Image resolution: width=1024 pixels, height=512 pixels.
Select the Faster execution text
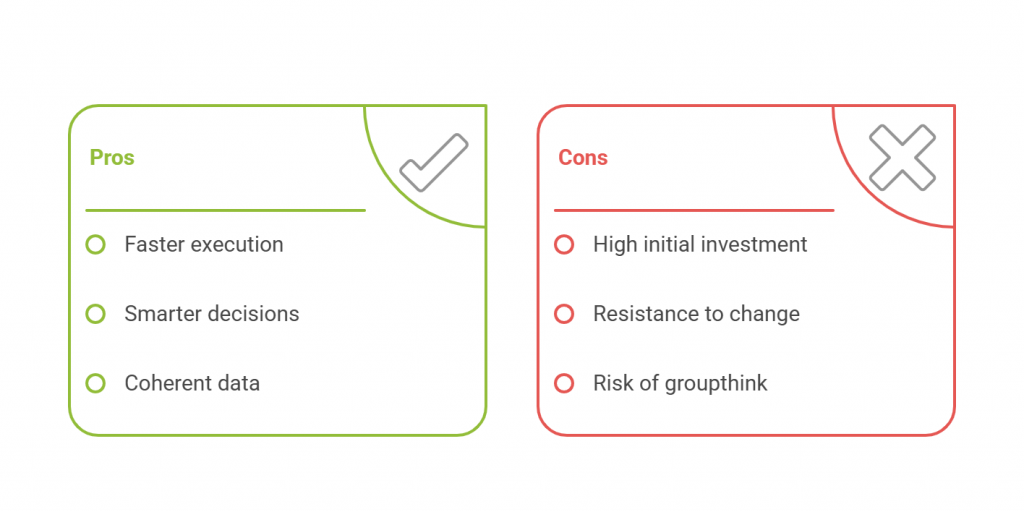203,244
